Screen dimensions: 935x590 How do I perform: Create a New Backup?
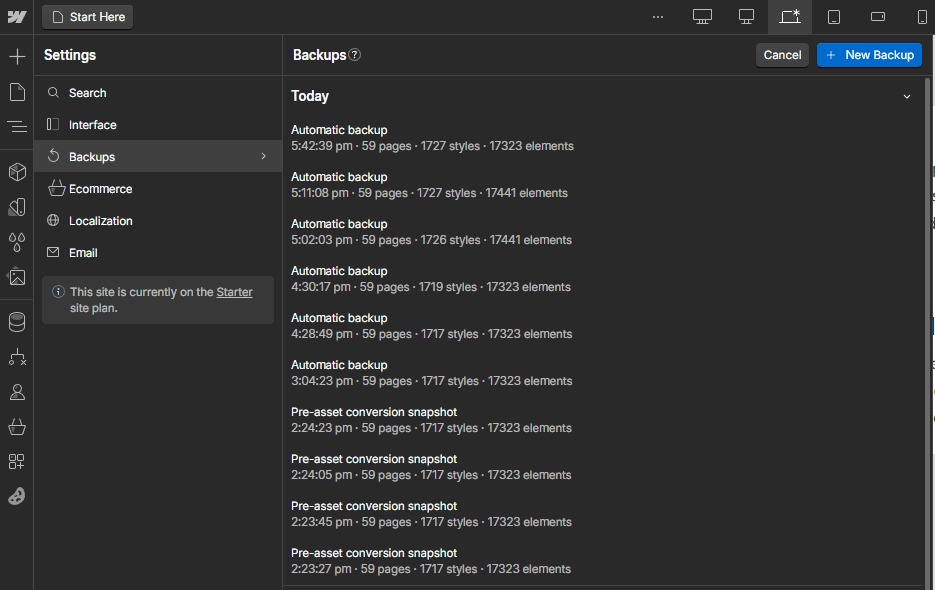(x=869, y=55)
